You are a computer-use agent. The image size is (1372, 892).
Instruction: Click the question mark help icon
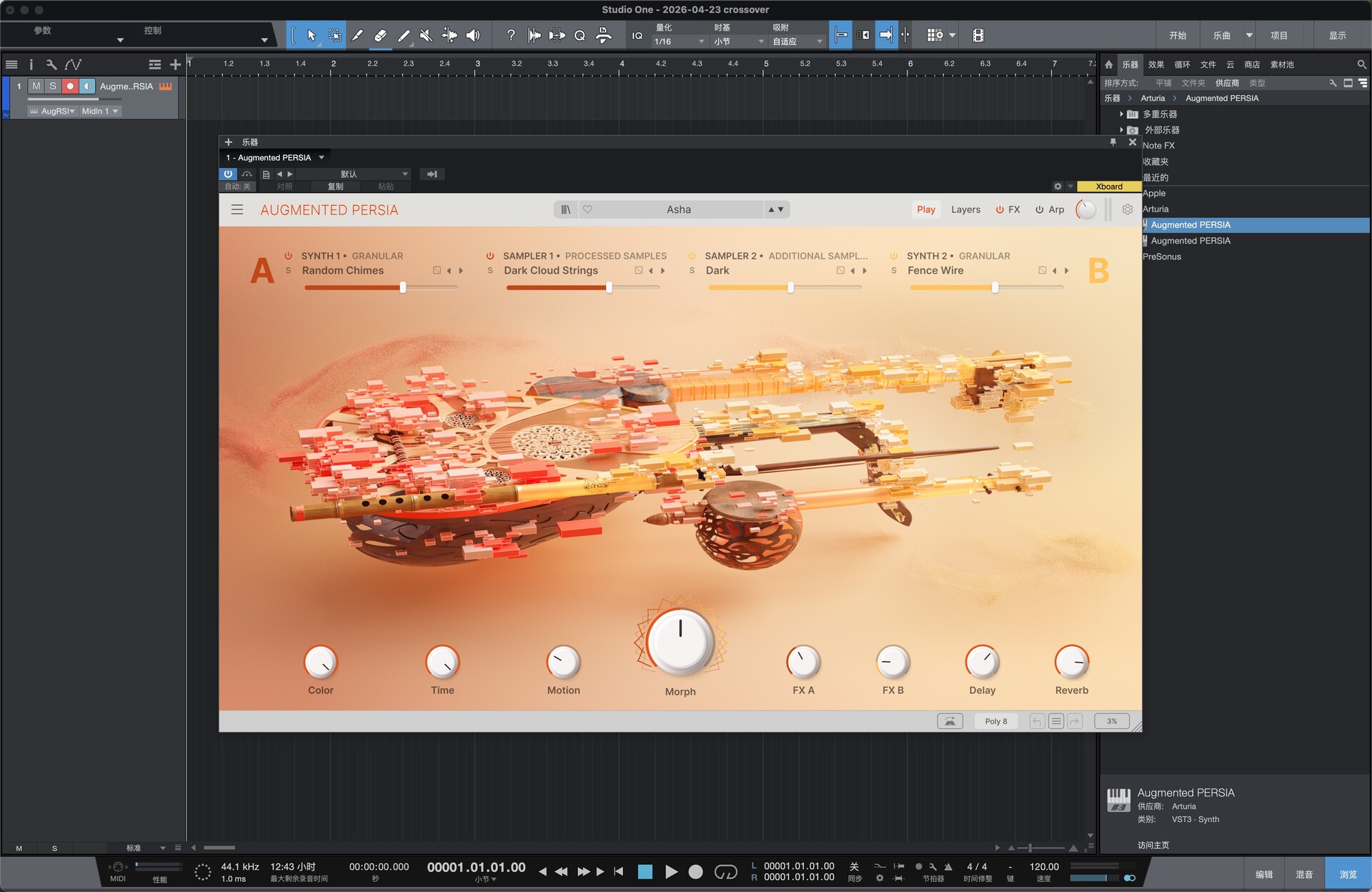click(x=510, y=35)
